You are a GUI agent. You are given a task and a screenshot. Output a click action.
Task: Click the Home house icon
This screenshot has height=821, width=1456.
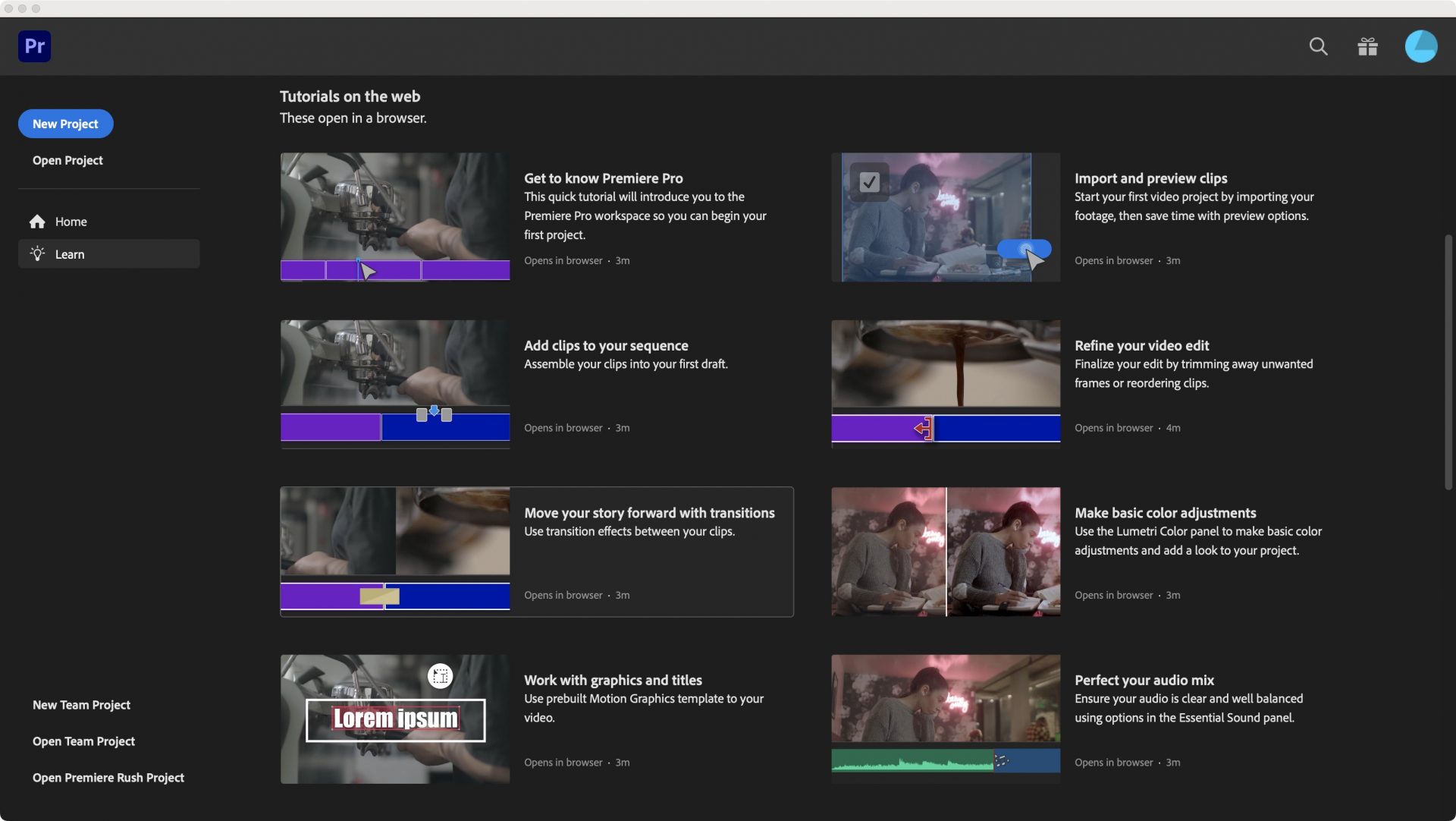pos(37,222)
